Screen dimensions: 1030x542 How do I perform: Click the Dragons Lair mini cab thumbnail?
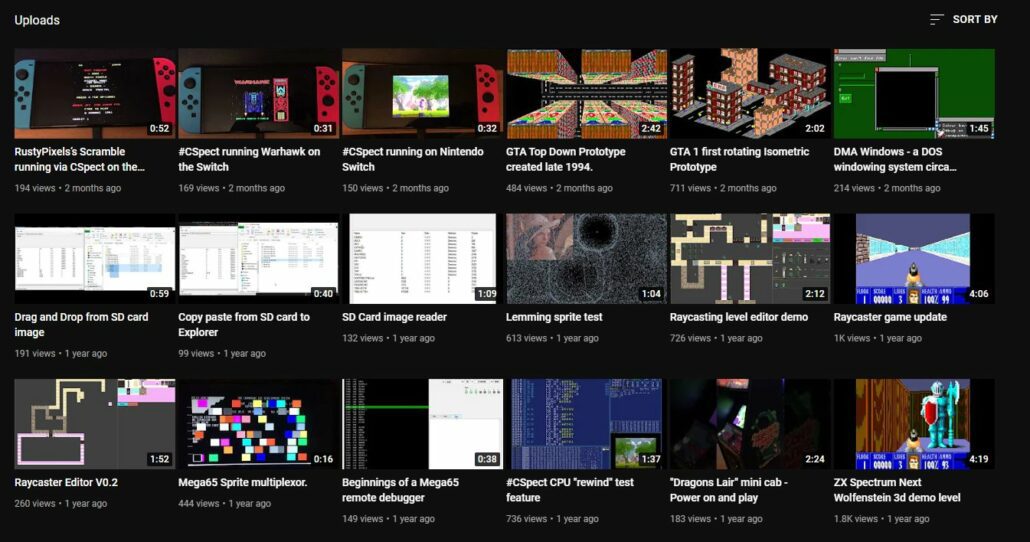click(750, 423)
